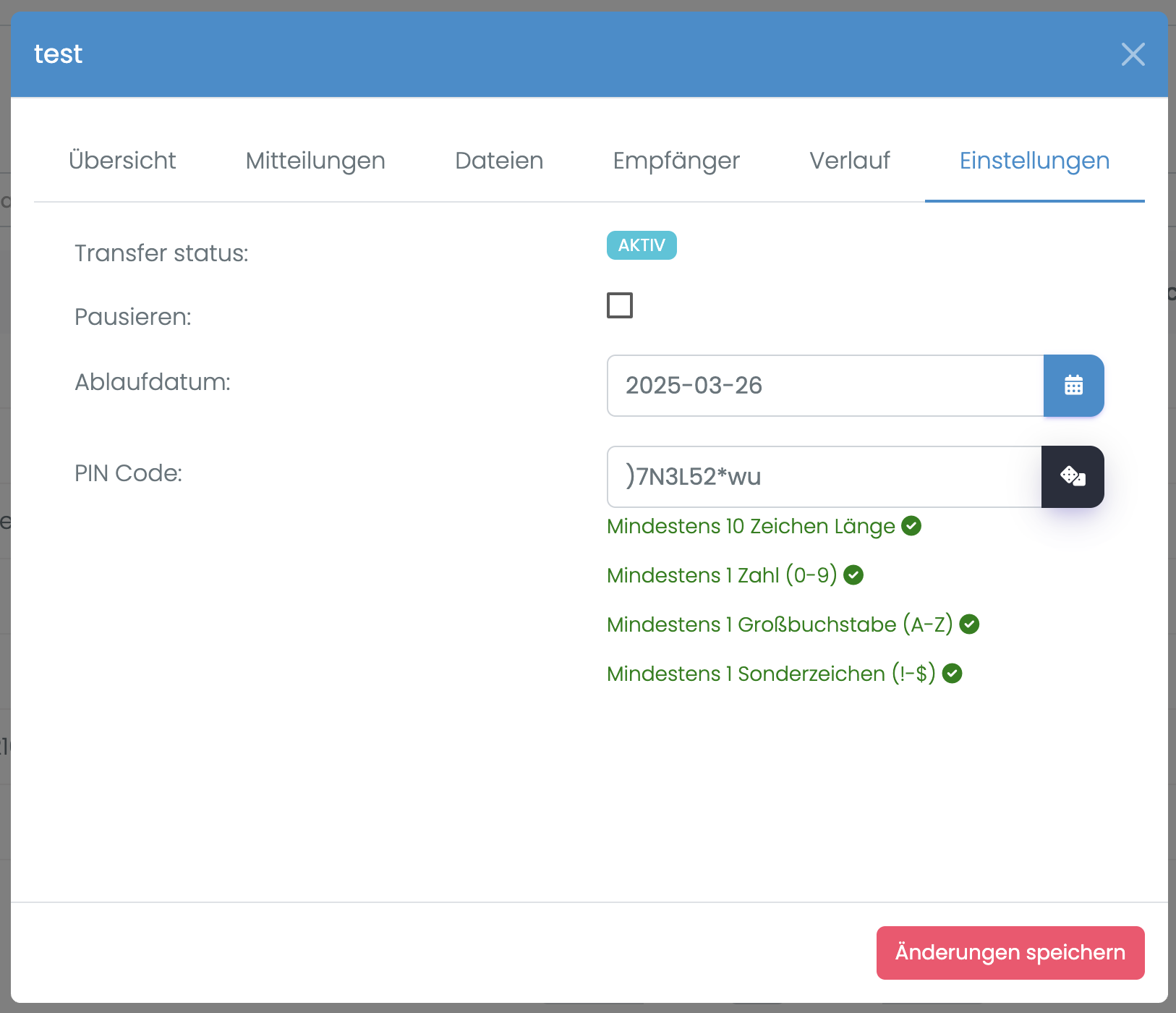Click checkmark beside Sonderzeichen rule
Screen dimensions: 1176x1013
pyautogui.click(x=953, y=674)
